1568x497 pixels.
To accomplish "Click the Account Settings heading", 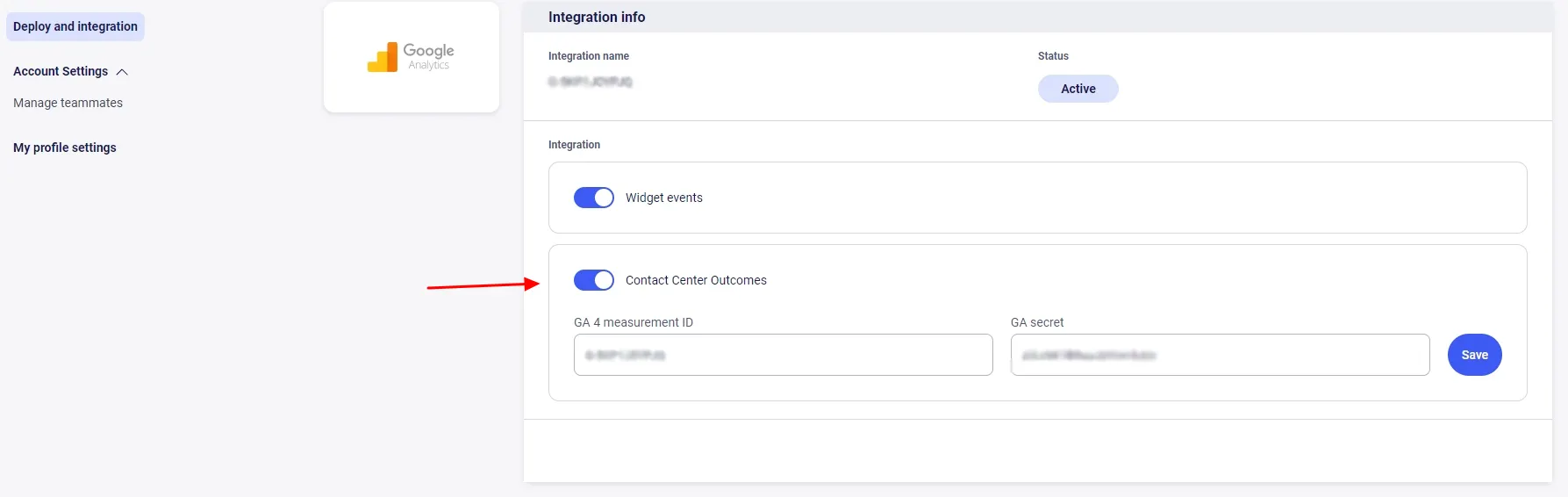I will (x=61, y=71).
